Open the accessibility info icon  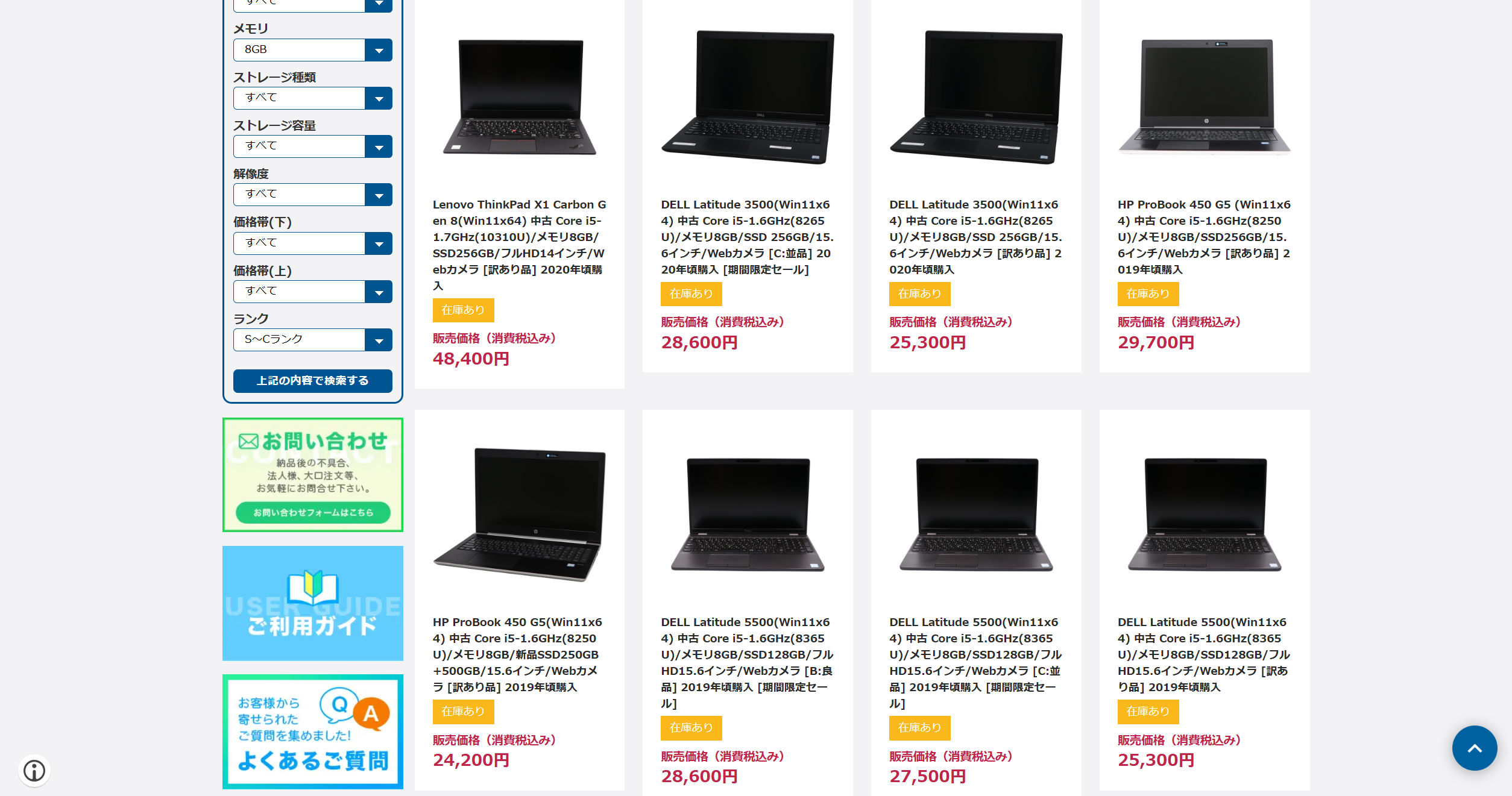click(34, 770)
